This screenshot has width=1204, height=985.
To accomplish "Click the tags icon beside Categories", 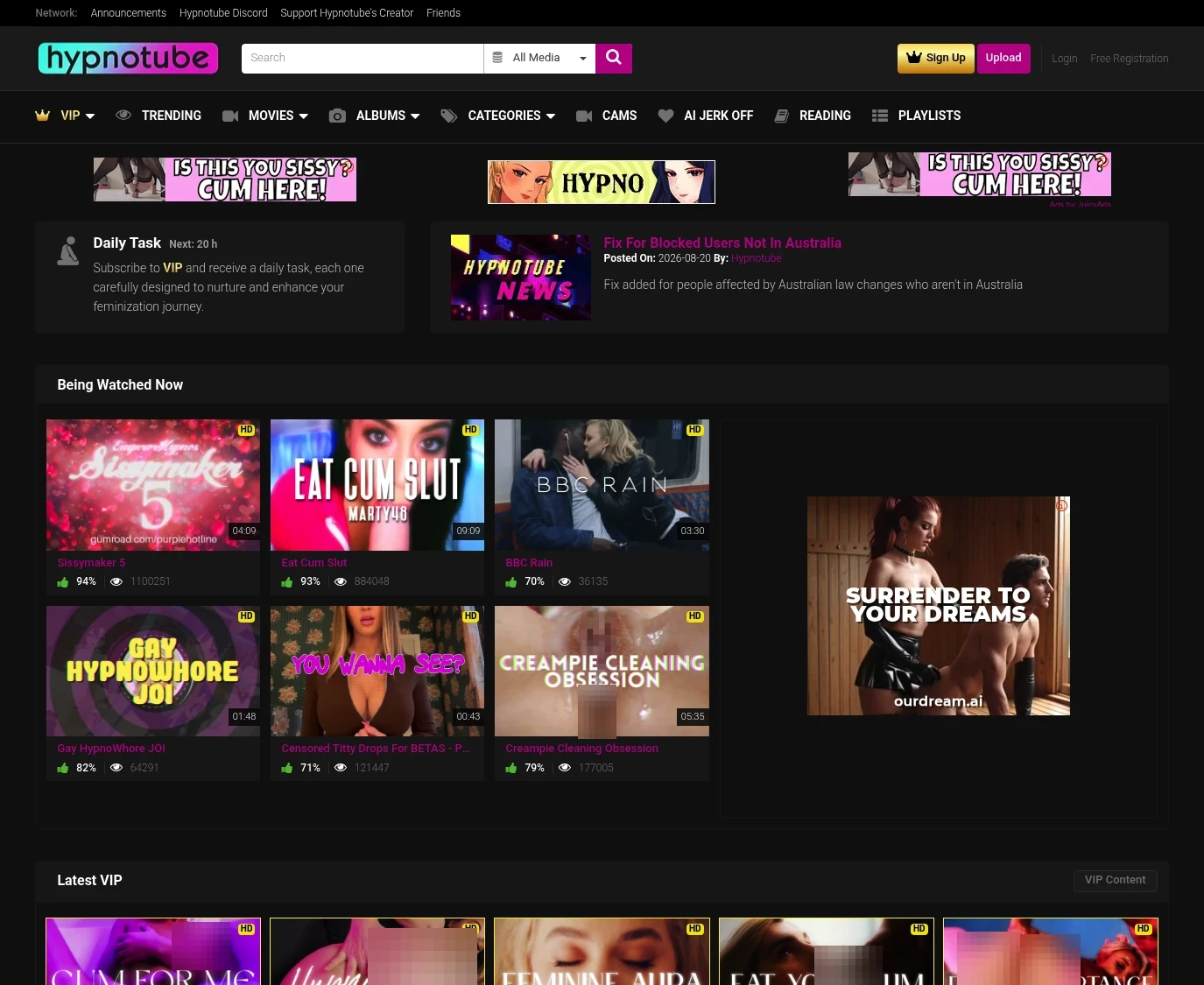I will (449, 116).
